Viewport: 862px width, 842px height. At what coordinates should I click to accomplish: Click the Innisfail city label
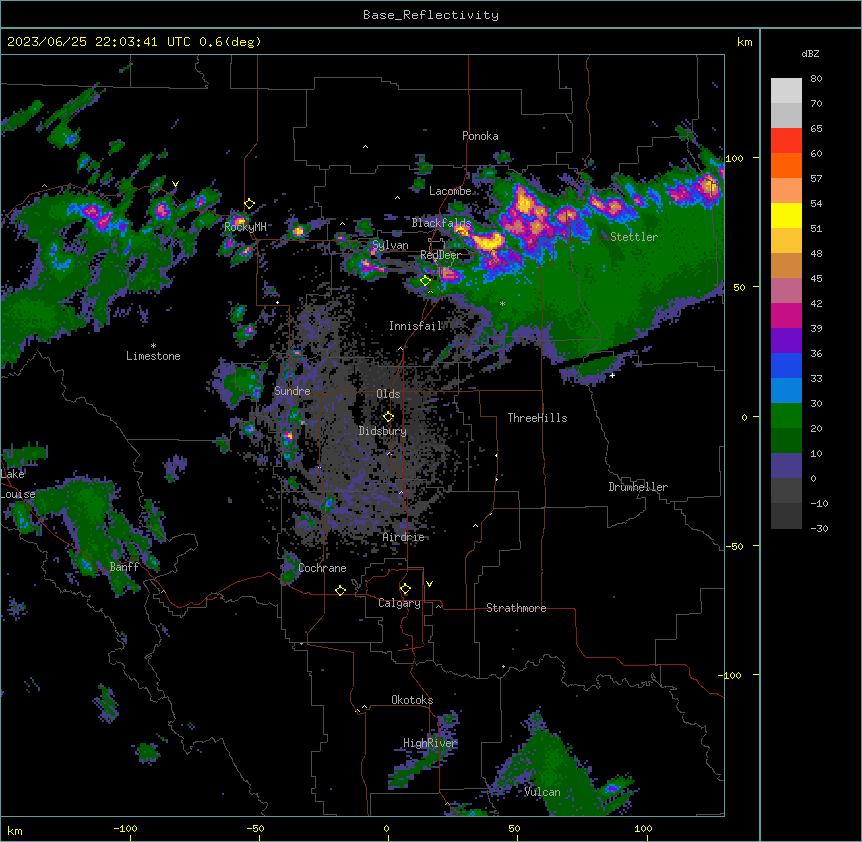[x=416, y=326]
